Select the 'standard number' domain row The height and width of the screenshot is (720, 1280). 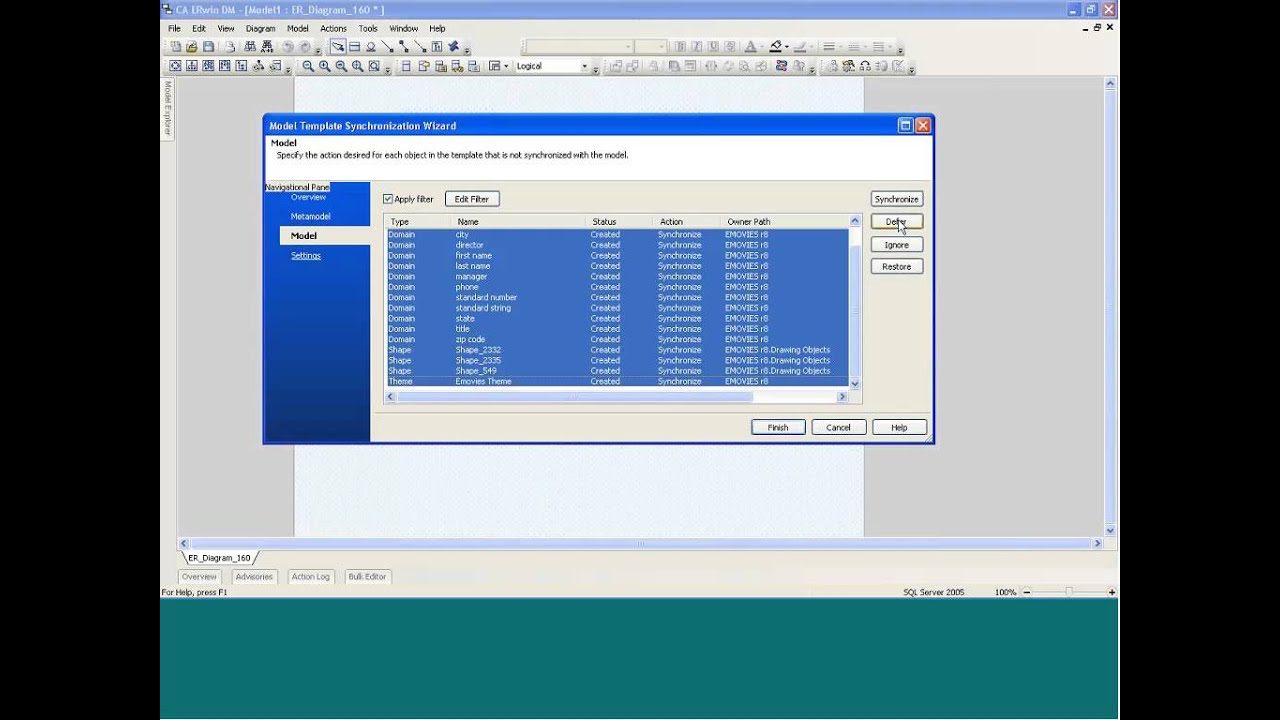[x=617, y=297]
